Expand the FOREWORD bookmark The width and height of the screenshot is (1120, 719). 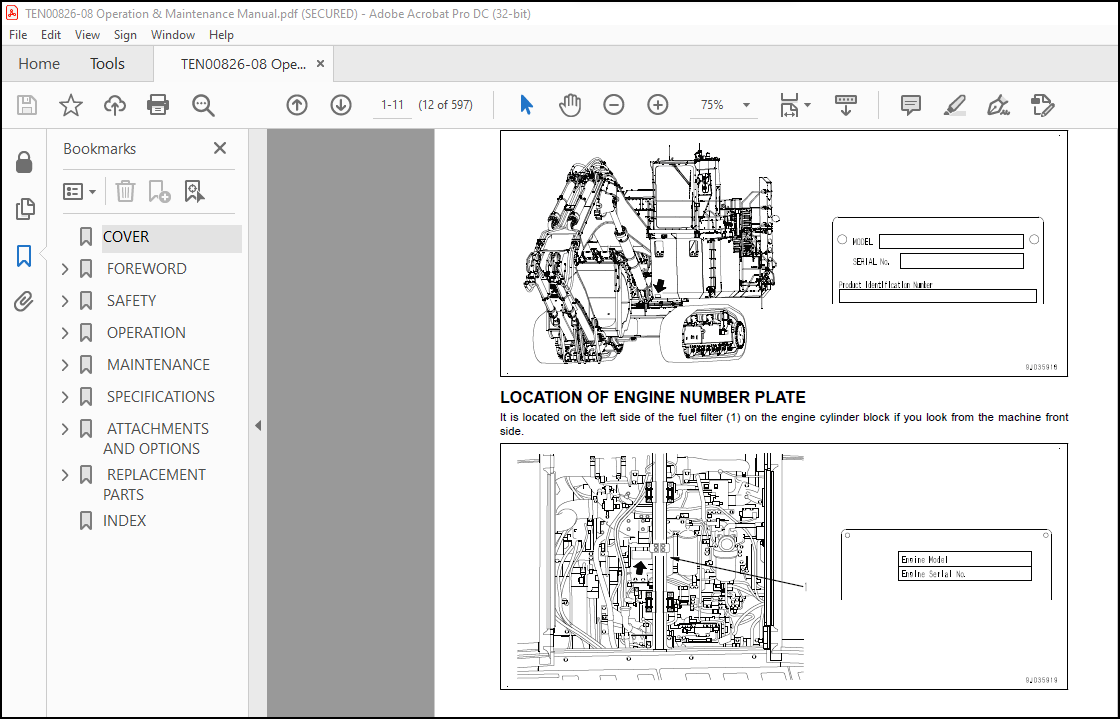65,269
